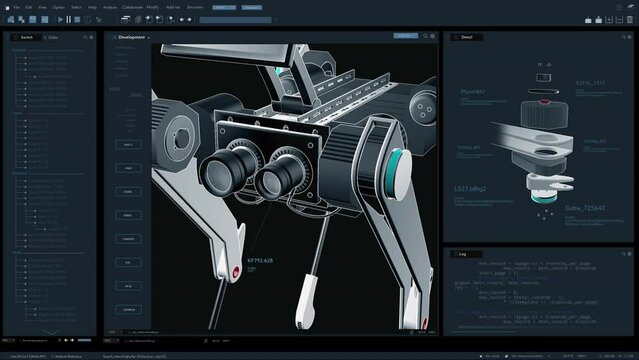Click the fourth outlined button in Development sidebar
Screen dimensions: 639x360
tap(128, 215)
